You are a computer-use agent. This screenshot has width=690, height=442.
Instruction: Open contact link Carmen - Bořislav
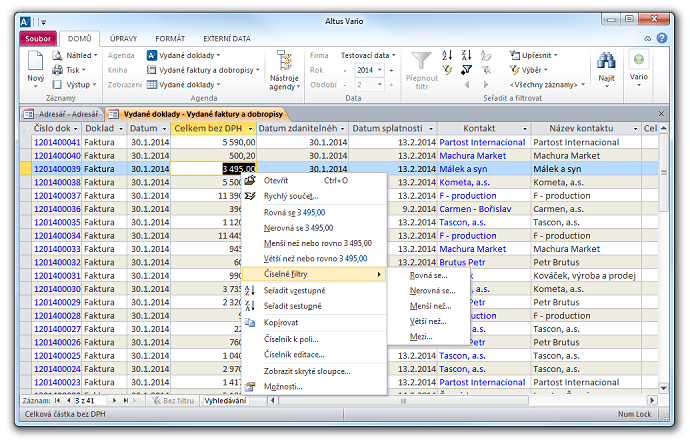(475, 209)
